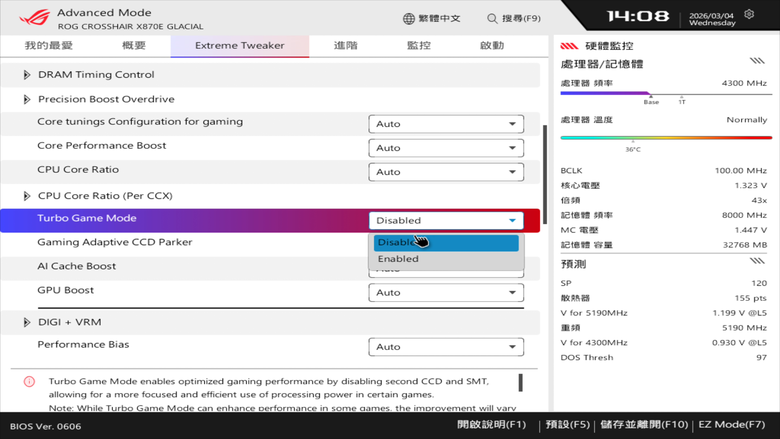Image resolution: width=780 pixels, height=439 pixels.
Task: Click description text scrollbar
Action: [520, 383]
